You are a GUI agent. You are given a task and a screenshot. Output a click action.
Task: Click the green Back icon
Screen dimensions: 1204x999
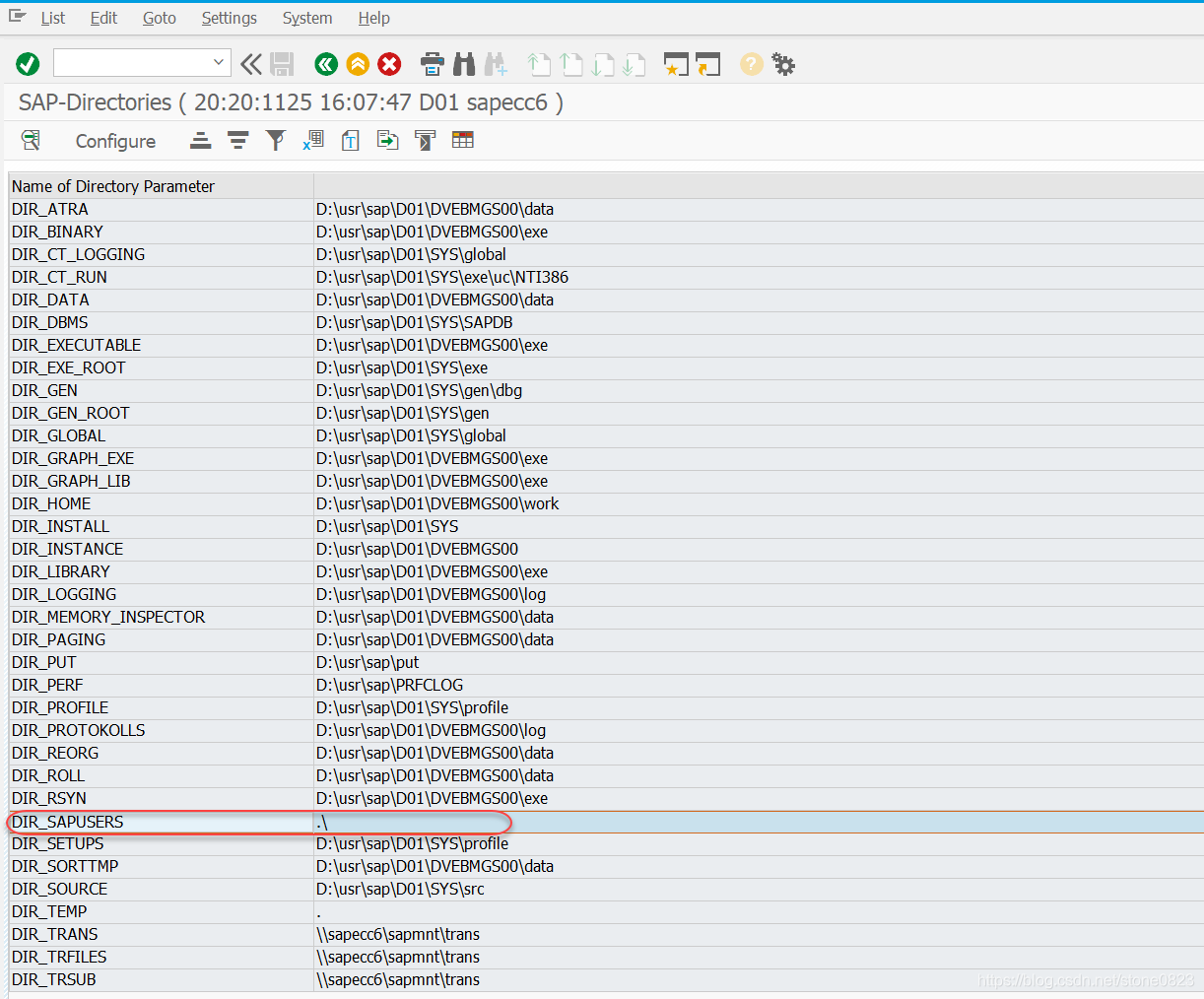(326, 64)
